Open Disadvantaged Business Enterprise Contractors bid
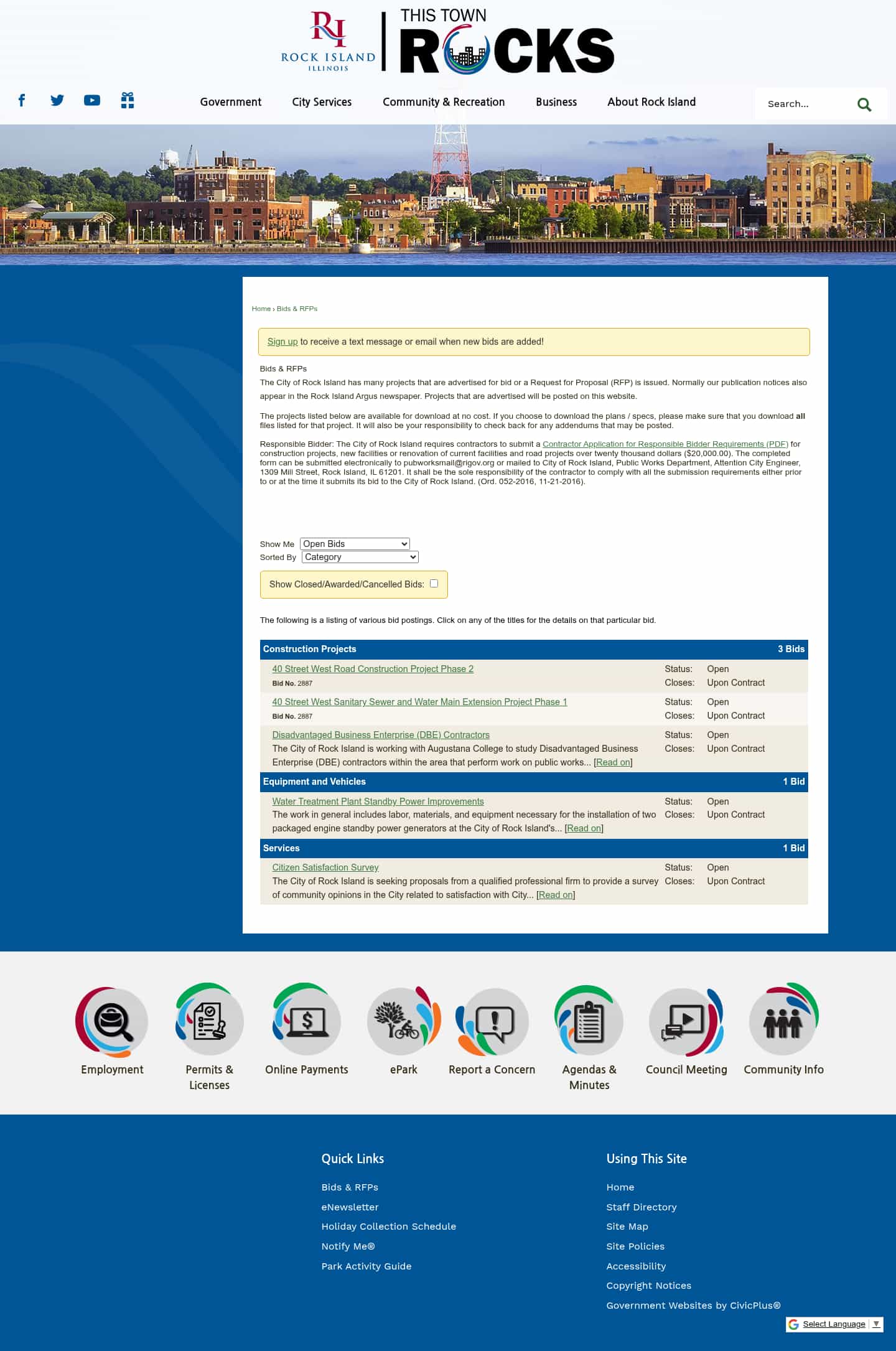Screen dimensions: 896x1351 tap(381, 735)
